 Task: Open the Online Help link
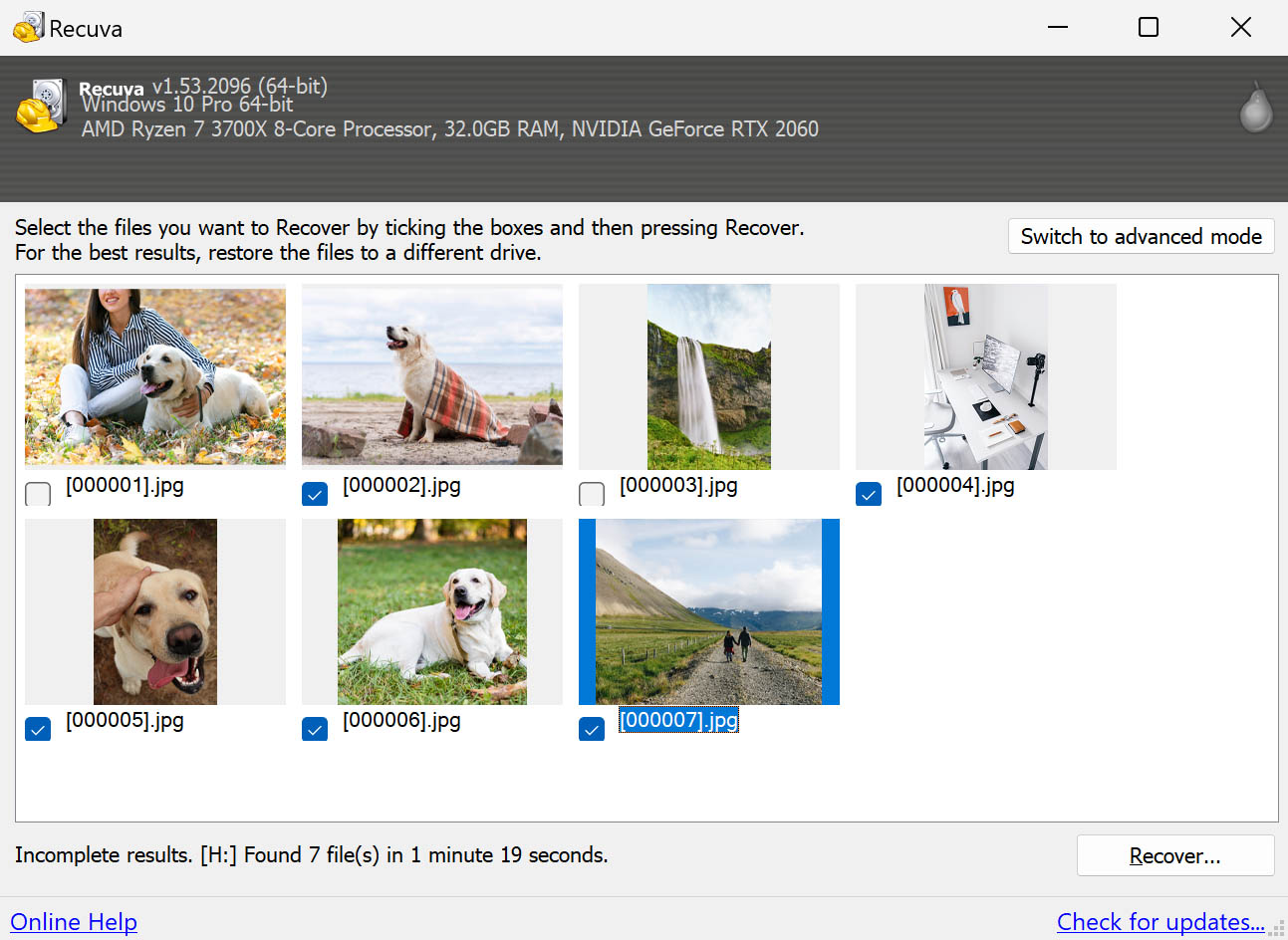pos(74,922)
